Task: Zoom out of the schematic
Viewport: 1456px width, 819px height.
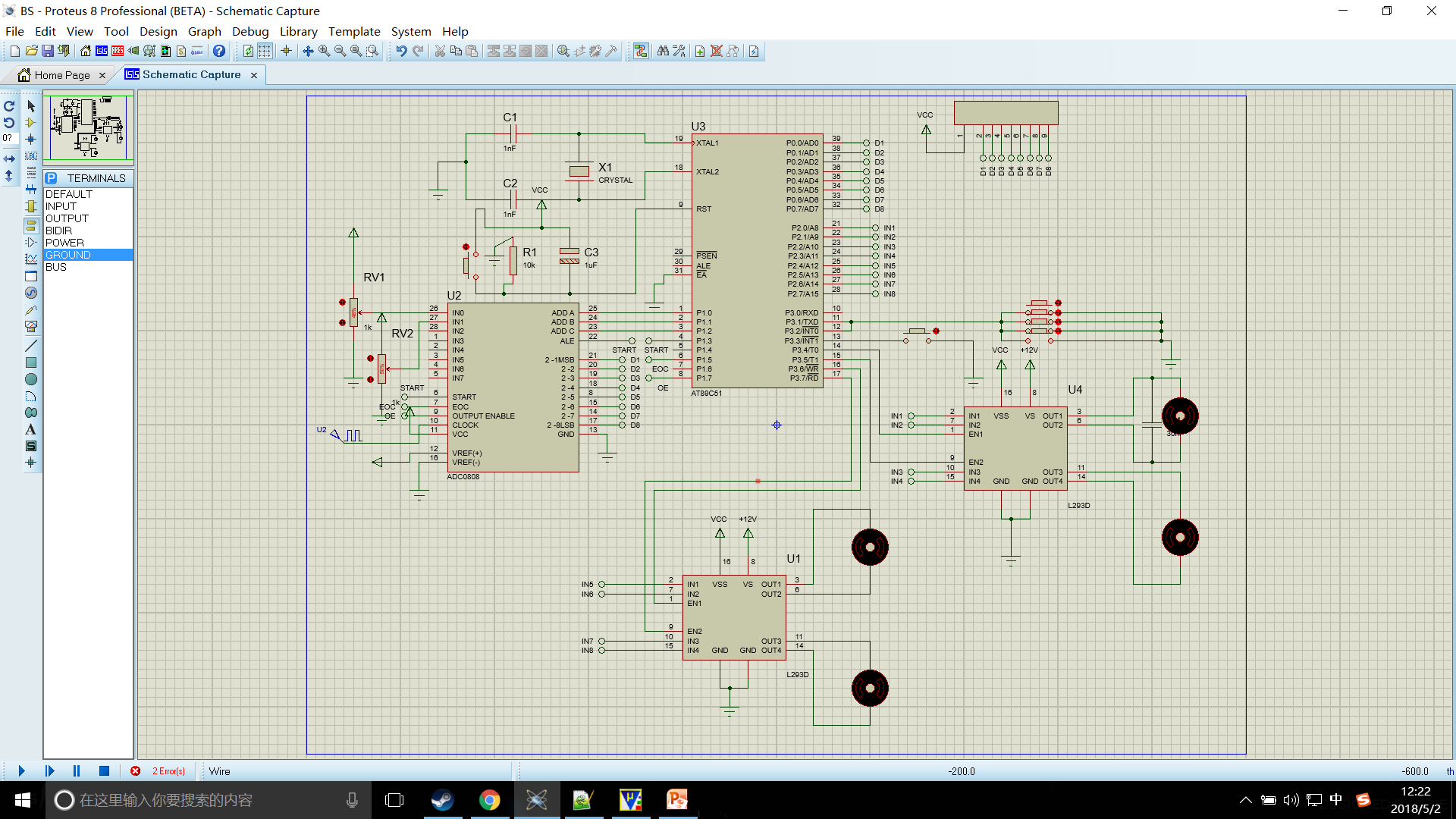Action: tap(340, 51)
